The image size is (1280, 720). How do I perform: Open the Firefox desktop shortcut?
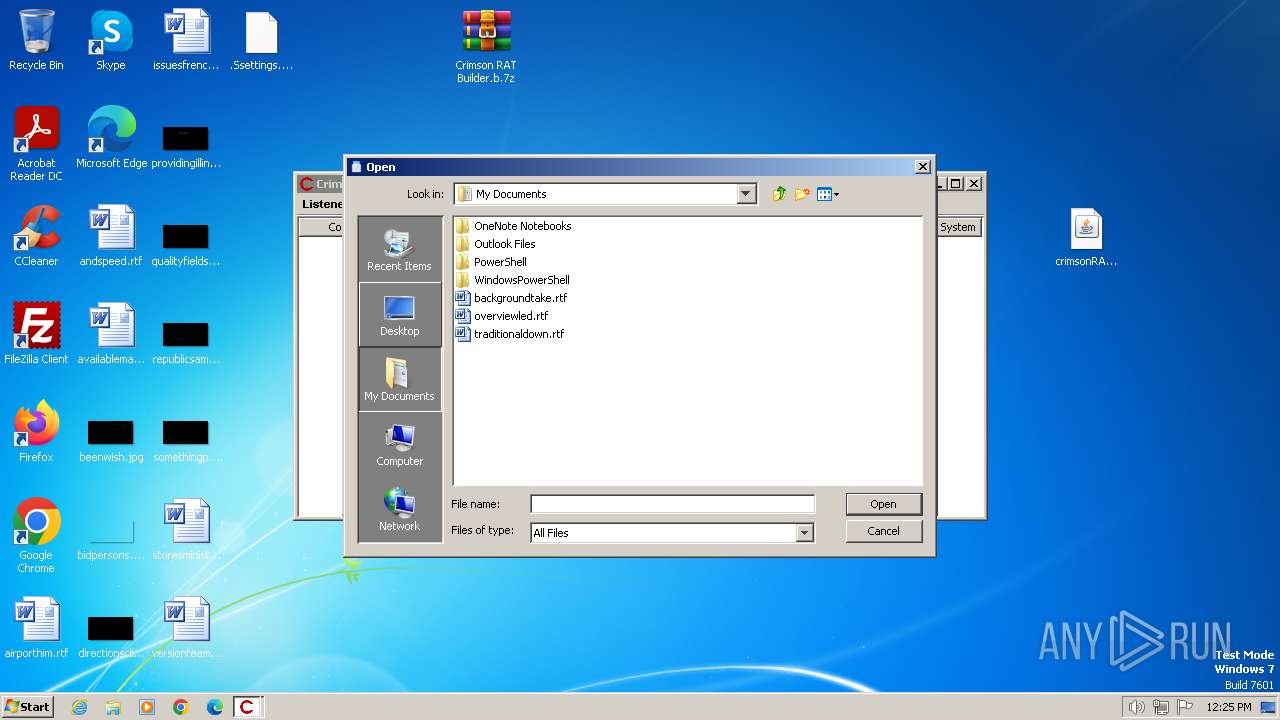(36, 432)
